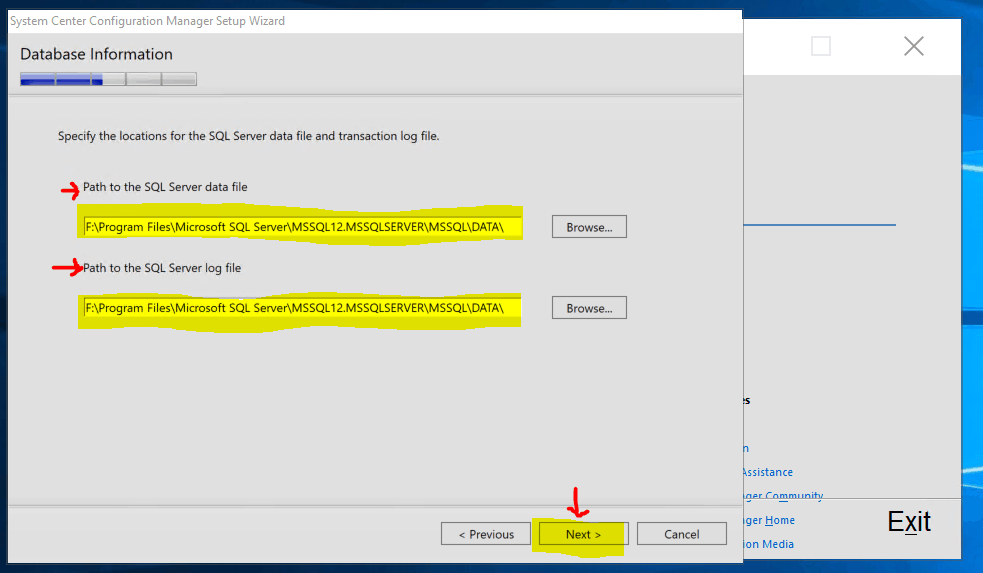Screen dimensions: 983x573
Task: Open the Community link in background window
Action: coord(784,495)
